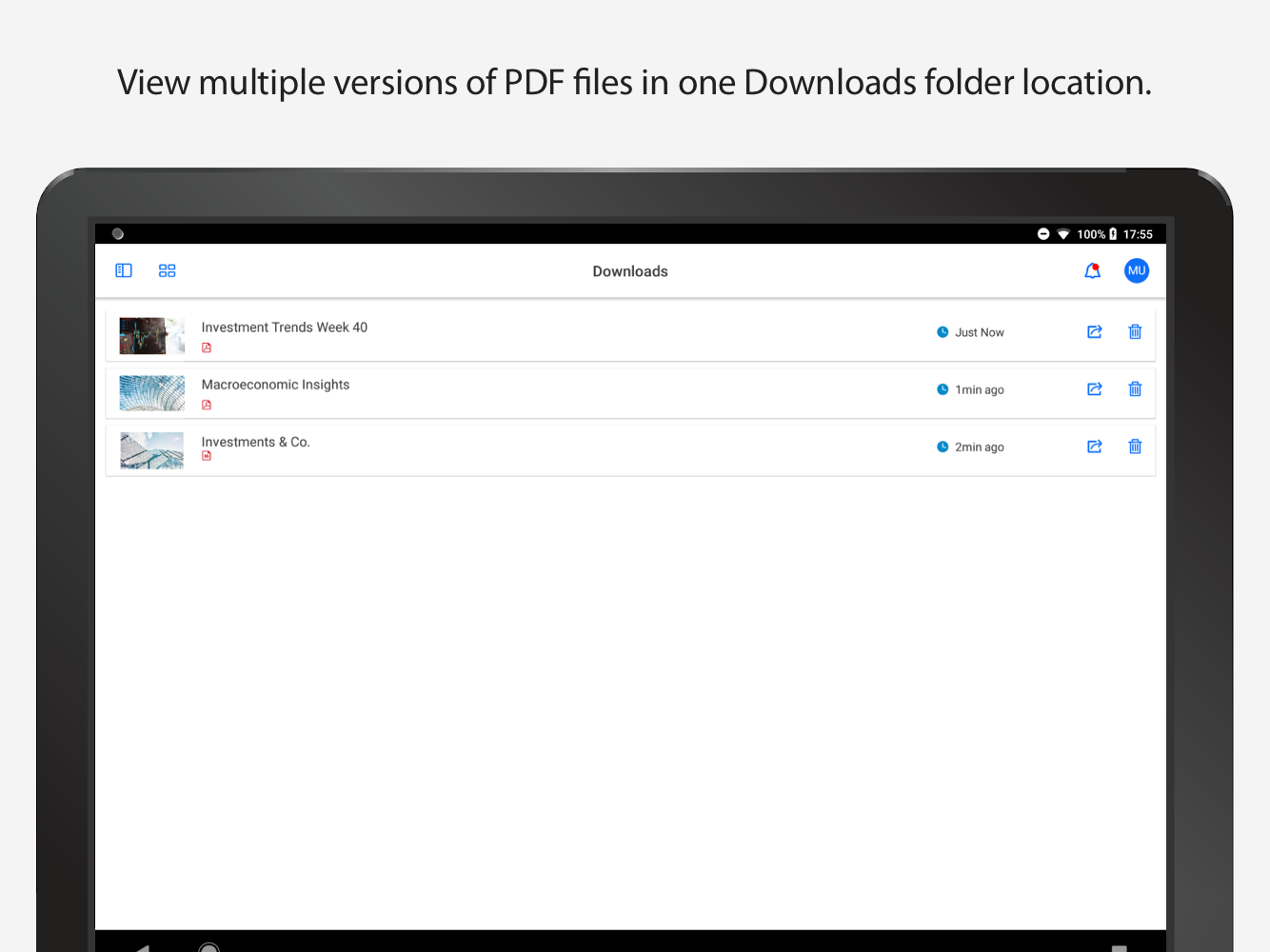This screenshot has height=952, width=1270.
Task: Delete the Investment Trends Week 40 file
Action: coord(1135,332)
